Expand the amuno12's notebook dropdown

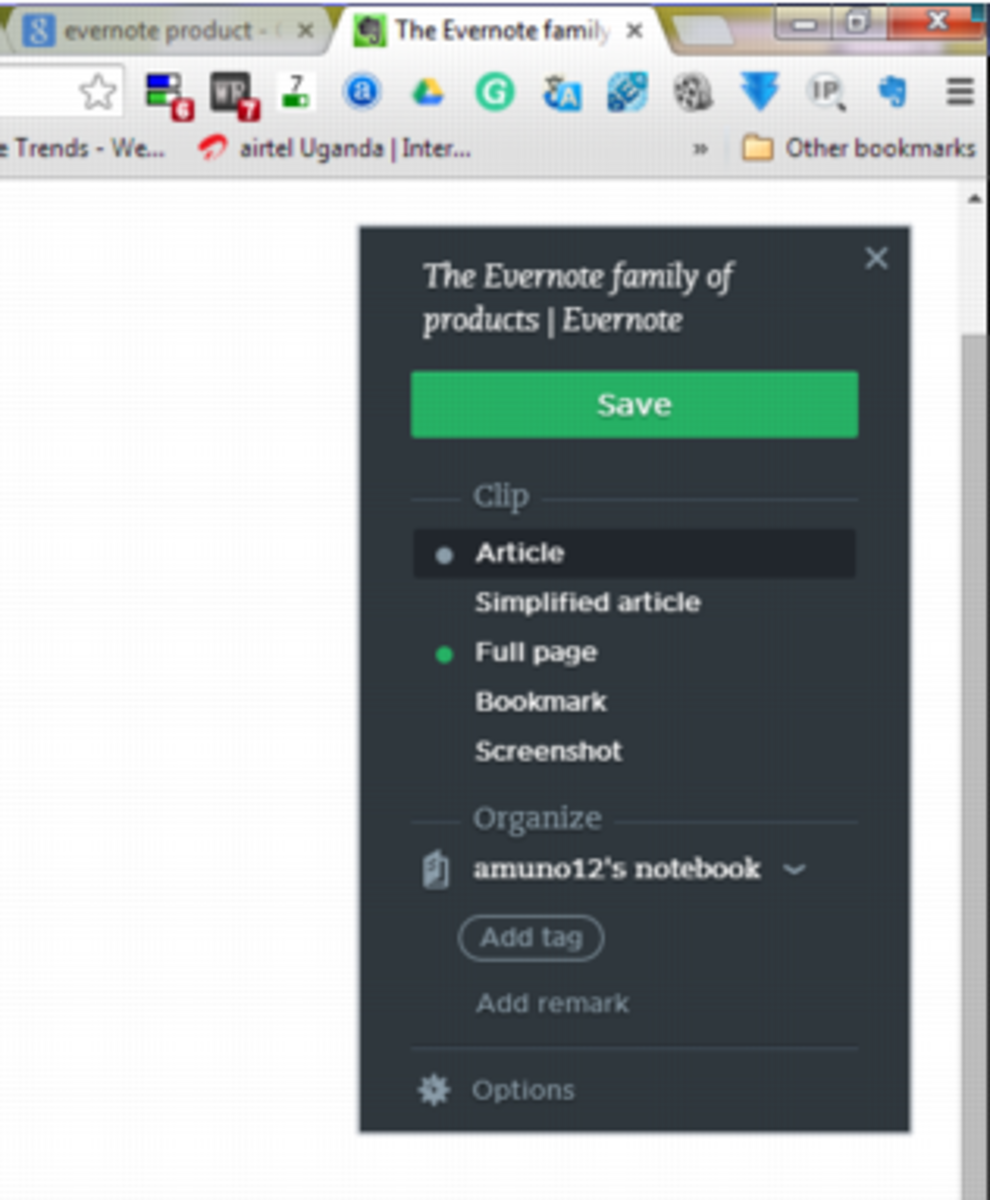(795, 870)
